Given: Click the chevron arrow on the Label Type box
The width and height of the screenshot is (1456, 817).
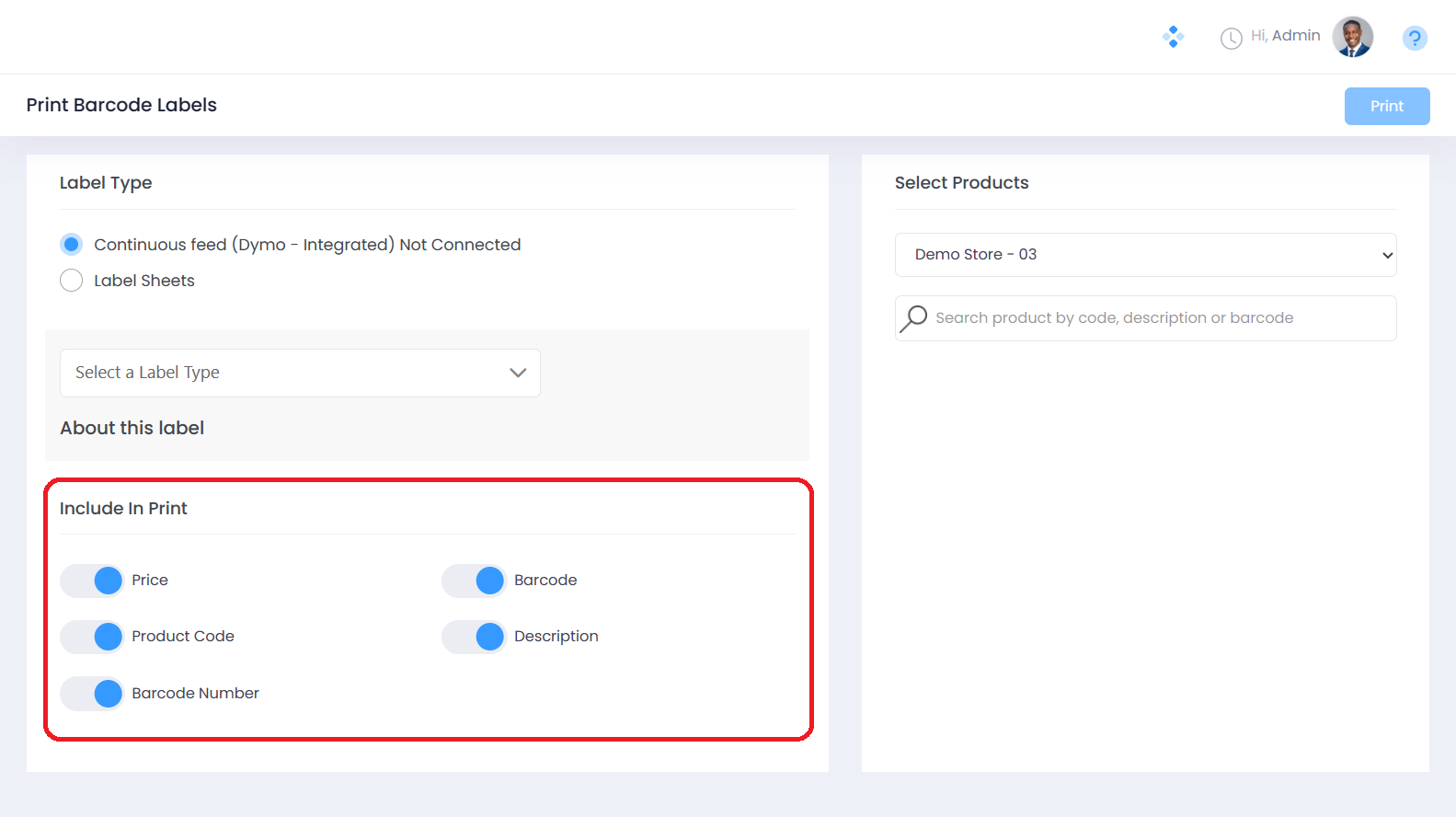Looking at the screenshot, I should click(x=518, y=373).
